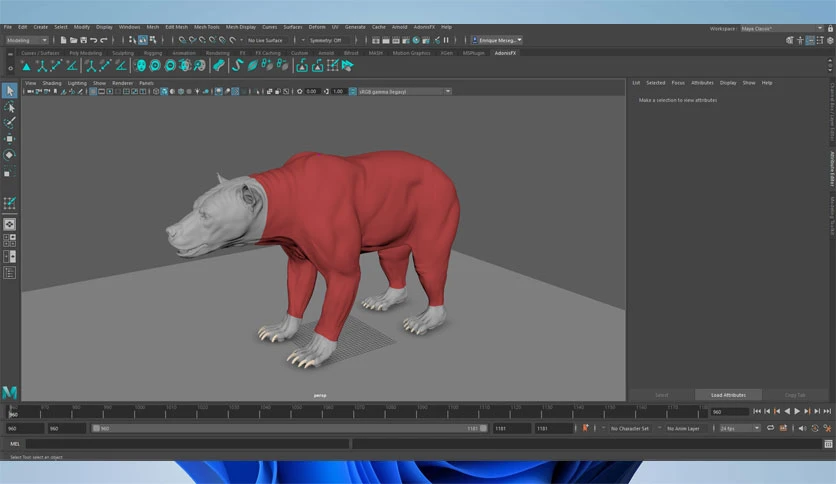Choose the Scale tool in the toolbox
This screenshot has width=836, height=484.
tap(10, 172)
